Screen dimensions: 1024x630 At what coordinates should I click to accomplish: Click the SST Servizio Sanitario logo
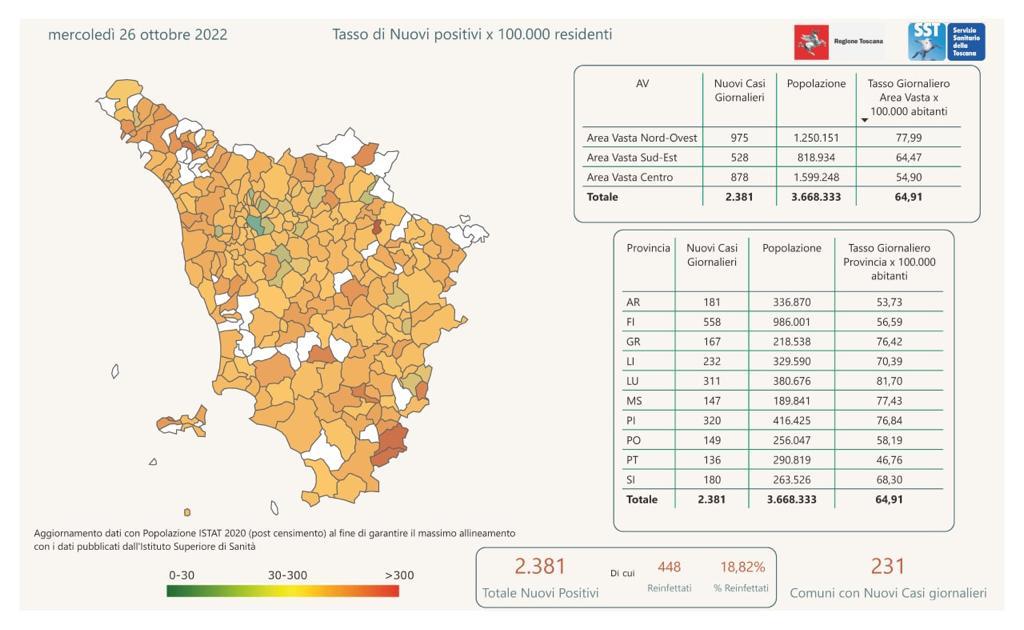pyautogui.click(x=946, y=42)
